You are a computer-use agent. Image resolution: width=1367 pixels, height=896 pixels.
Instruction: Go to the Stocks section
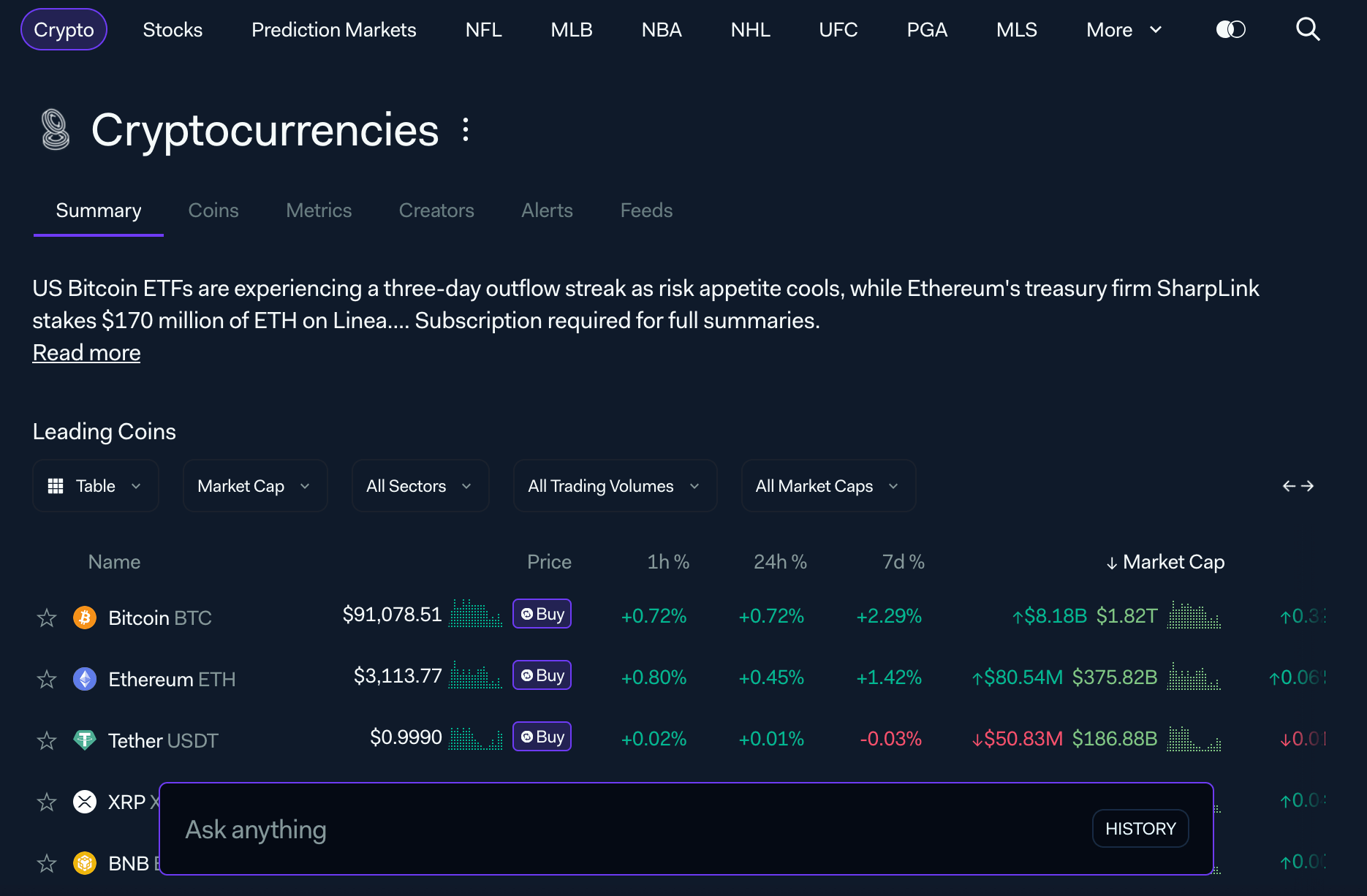coord(173,29)
